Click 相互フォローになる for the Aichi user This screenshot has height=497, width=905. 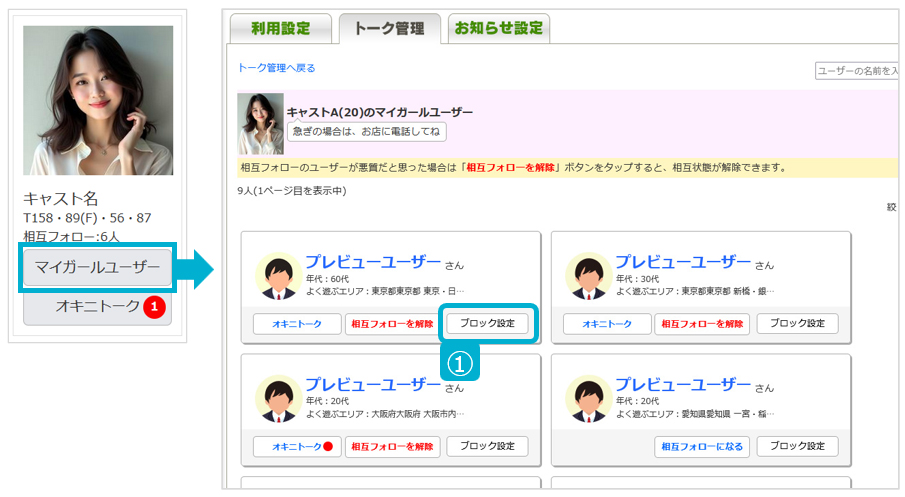[x=699, y=446]
